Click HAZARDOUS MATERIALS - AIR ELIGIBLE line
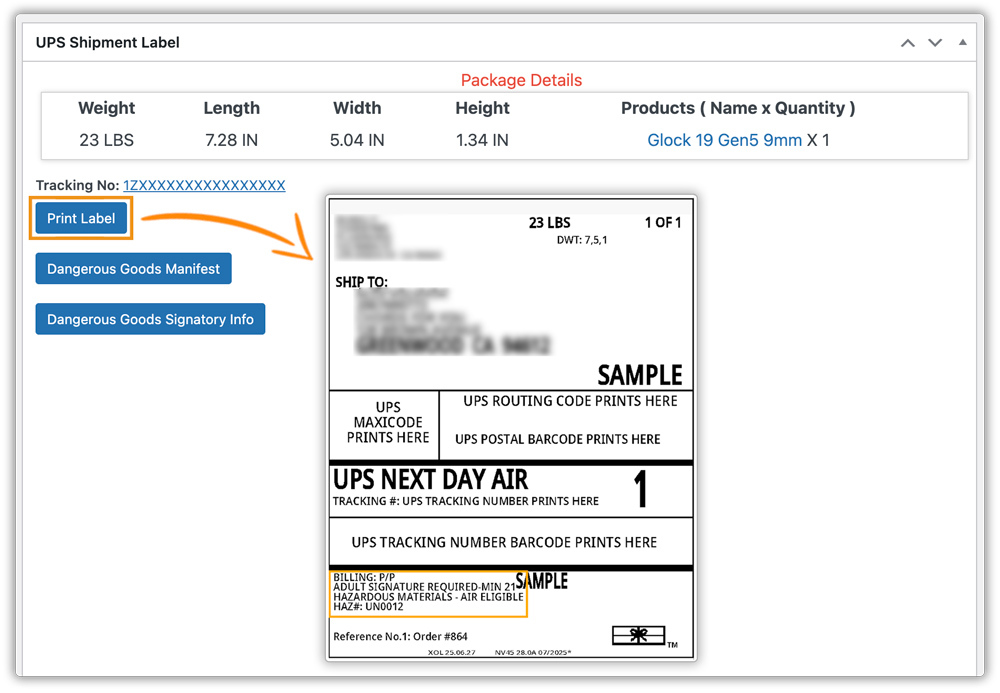 click(428, 597)
